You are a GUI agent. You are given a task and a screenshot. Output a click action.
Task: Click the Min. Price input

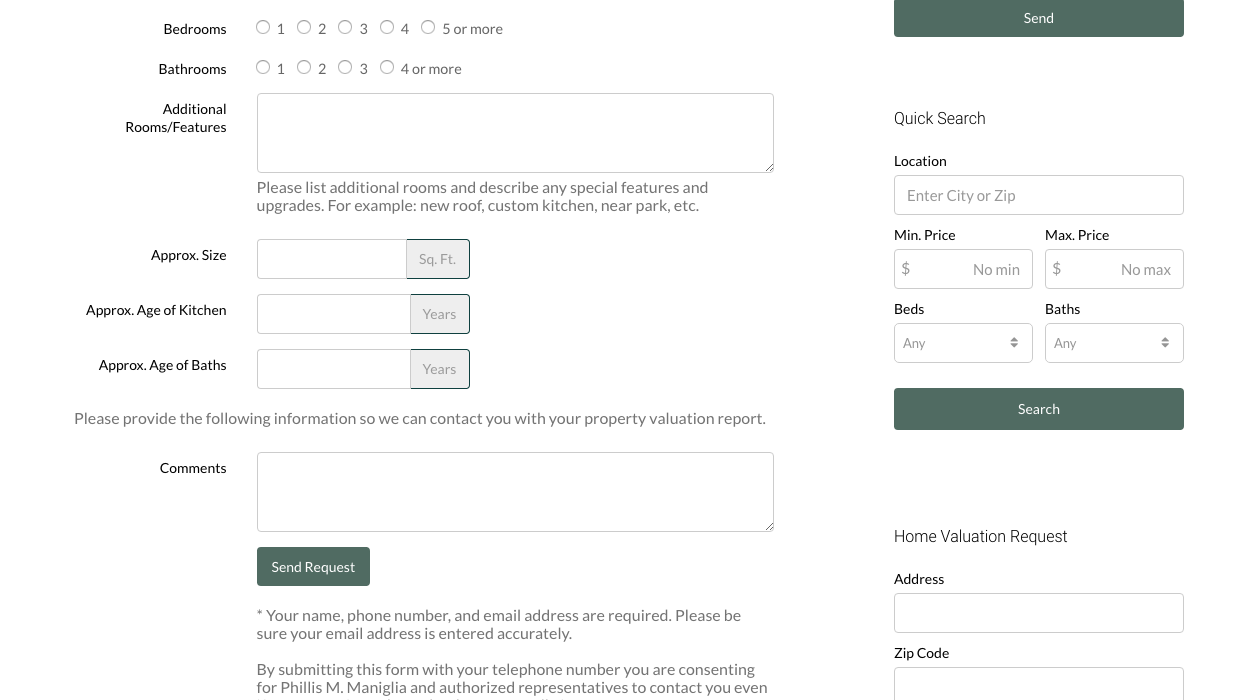(968, 269)
